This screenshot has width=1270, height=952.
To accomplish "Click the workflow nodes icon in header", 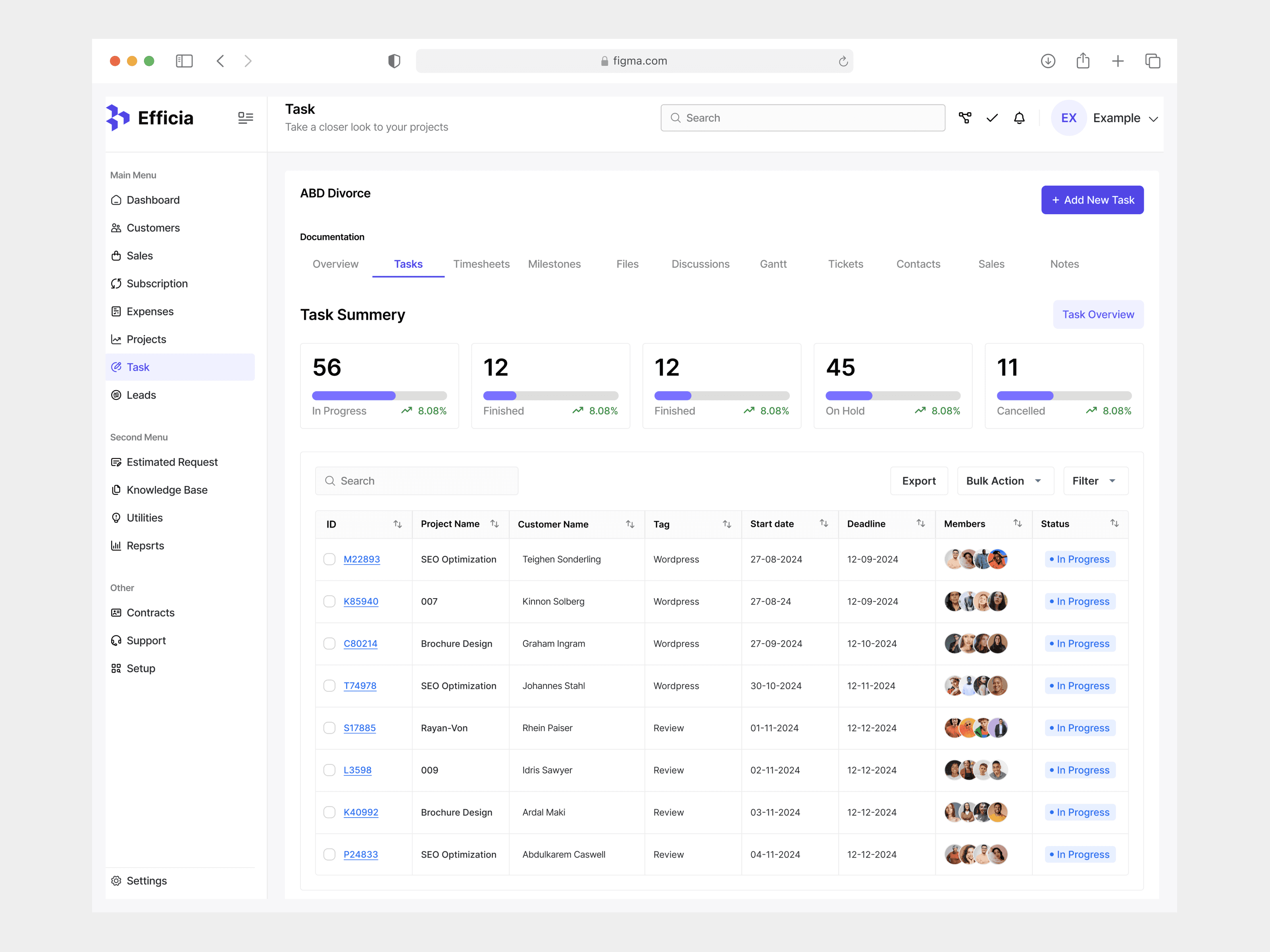I will pos(965,118).
